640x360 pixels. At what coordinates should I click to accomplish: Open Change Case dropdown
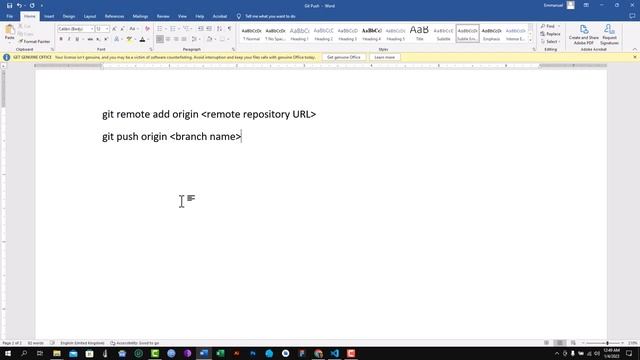pyautogui.click(x=133, y=29)
